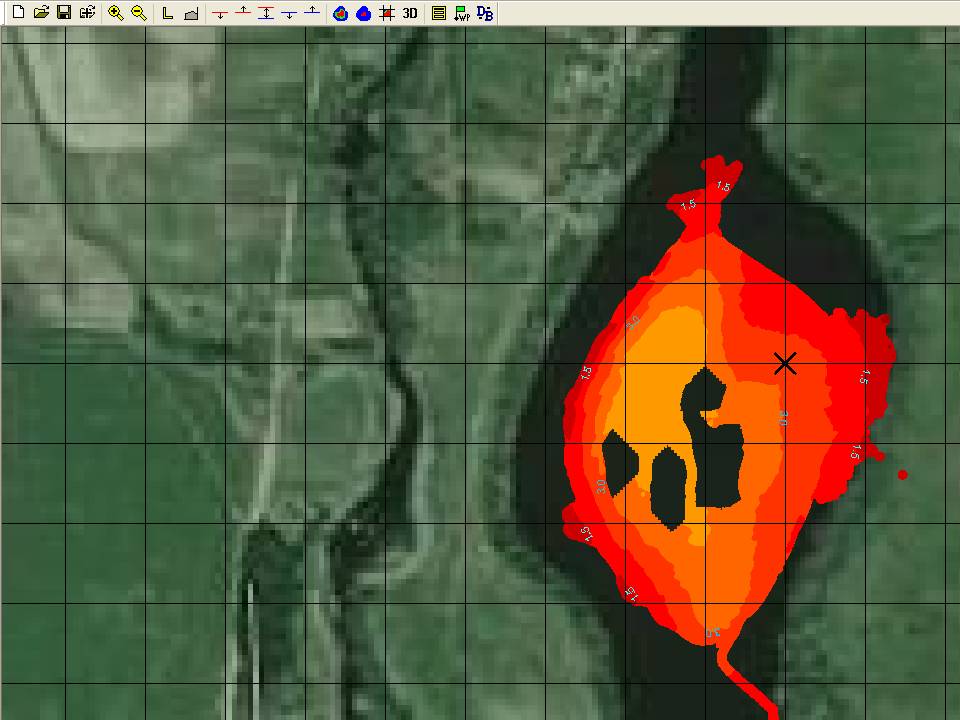This screenshot has width=960, height=720.
Task: Open the yellow list panel icon
Action: tap(439, 13)
